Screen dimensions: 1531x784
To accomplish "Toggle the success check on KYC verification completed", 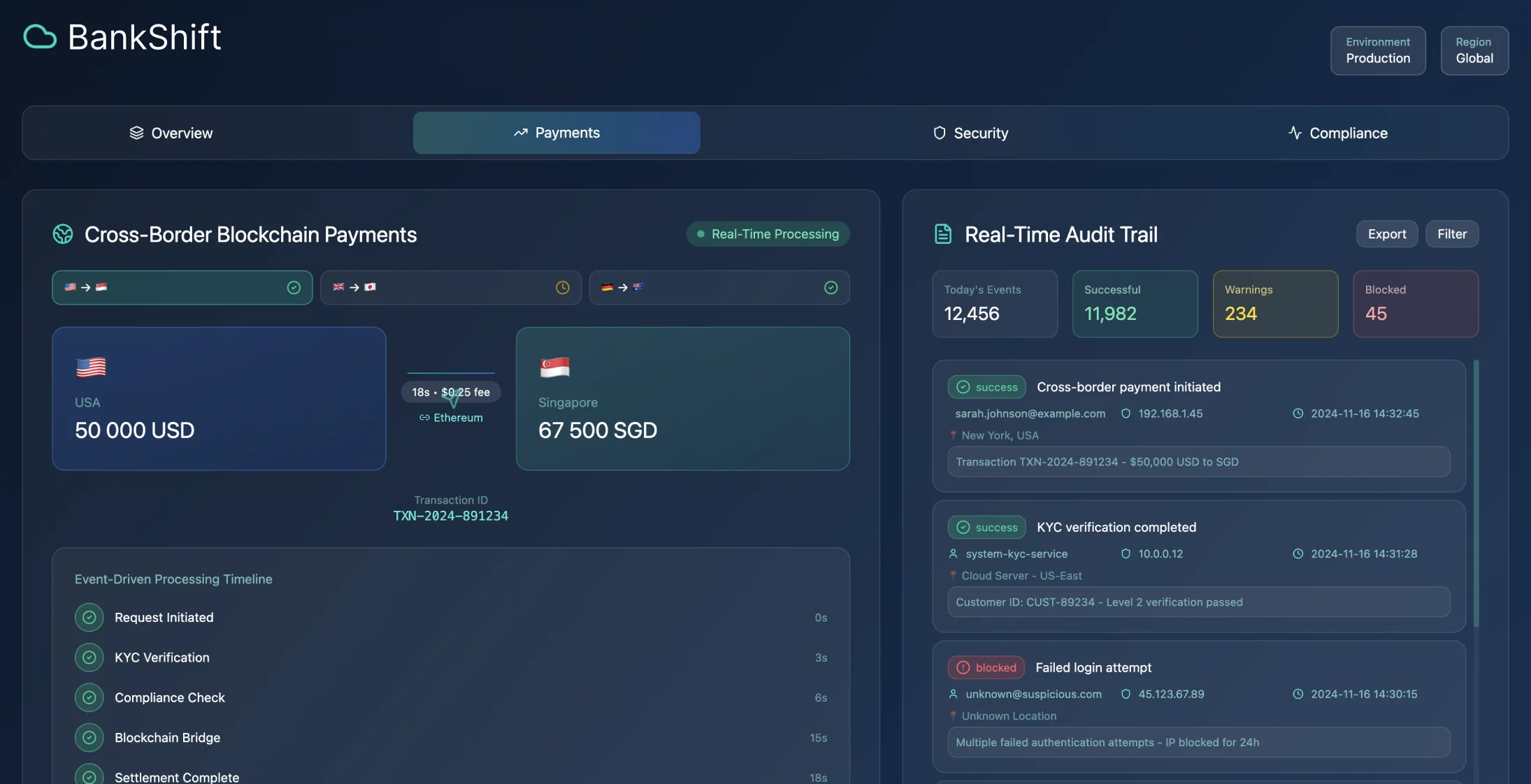I will tap(963, 527).
